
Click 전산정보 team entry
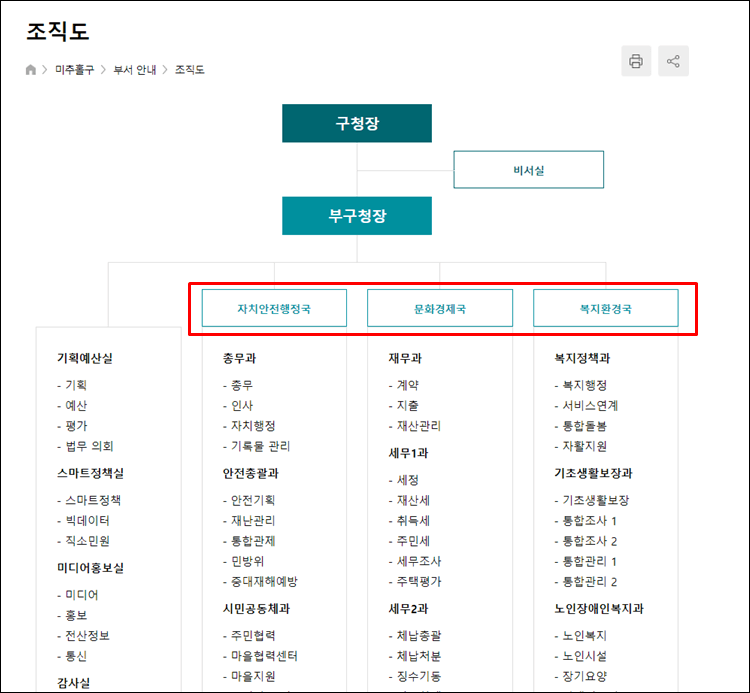click(x=87, y=636)
